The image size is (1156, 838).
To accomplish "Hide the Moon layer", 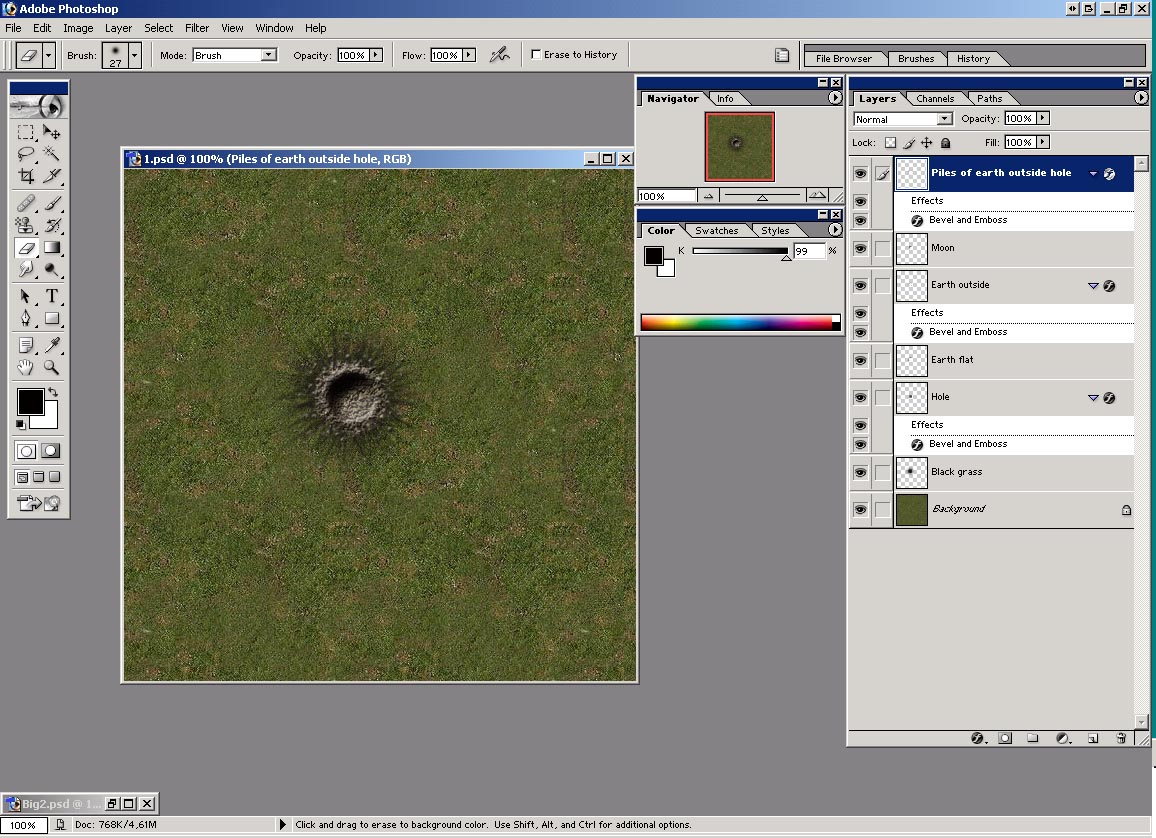I will (x=860, y=248).
